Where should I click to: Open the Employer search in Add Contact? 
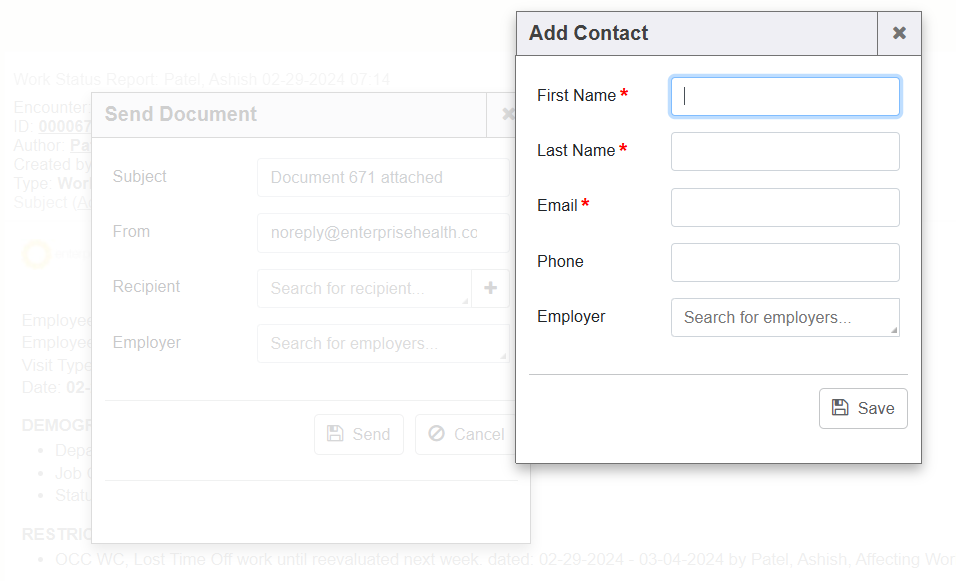point(785,317)
